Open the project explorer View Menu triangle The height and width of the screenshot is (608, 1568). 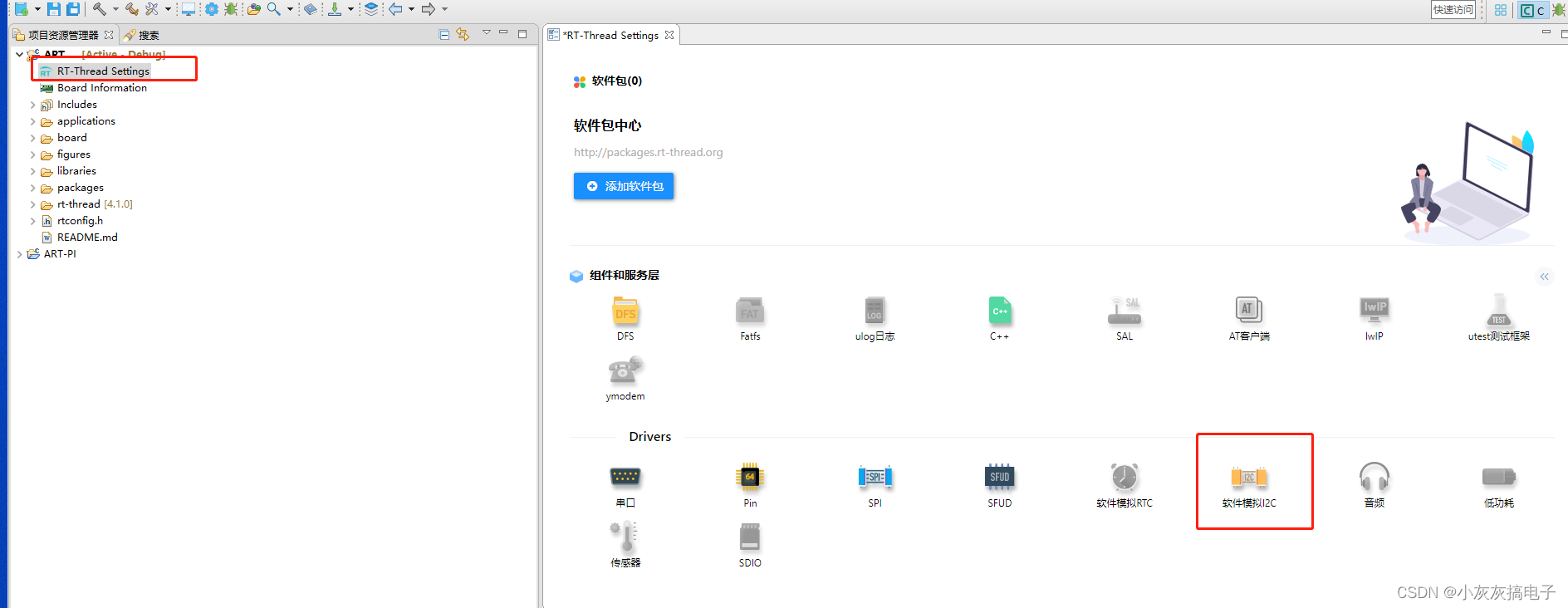pyautogui.click(x=487, y=33)
